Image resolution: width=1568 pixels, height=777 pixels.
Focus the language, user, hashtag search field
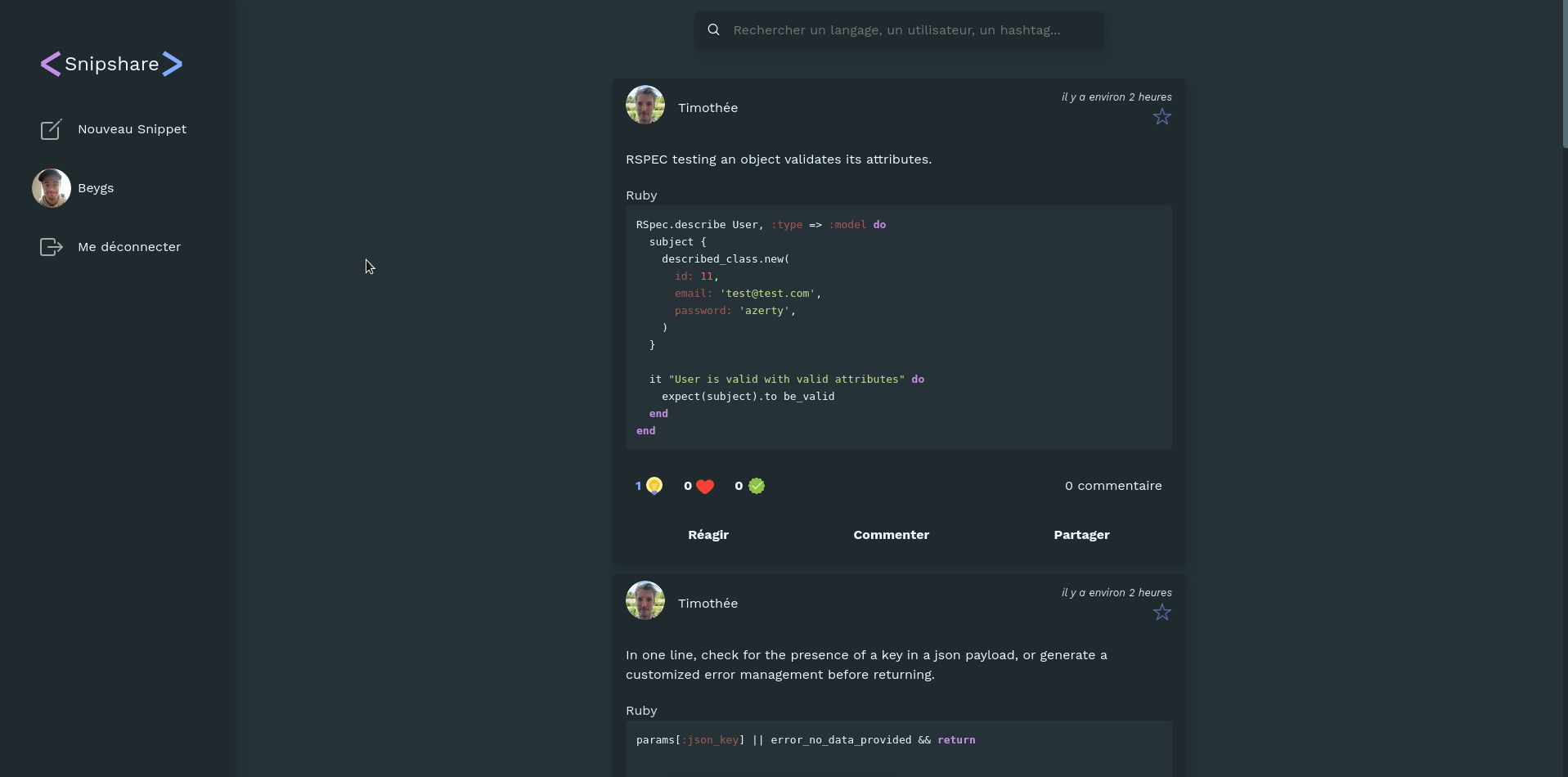(899, 29)
